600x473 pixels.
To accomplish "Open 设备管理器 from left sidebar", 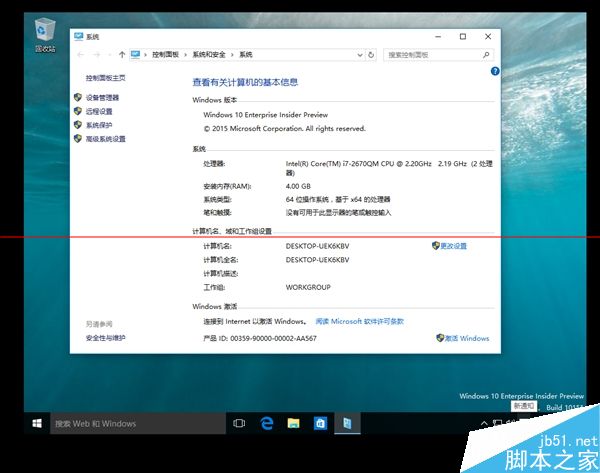I will pos(102,98).
